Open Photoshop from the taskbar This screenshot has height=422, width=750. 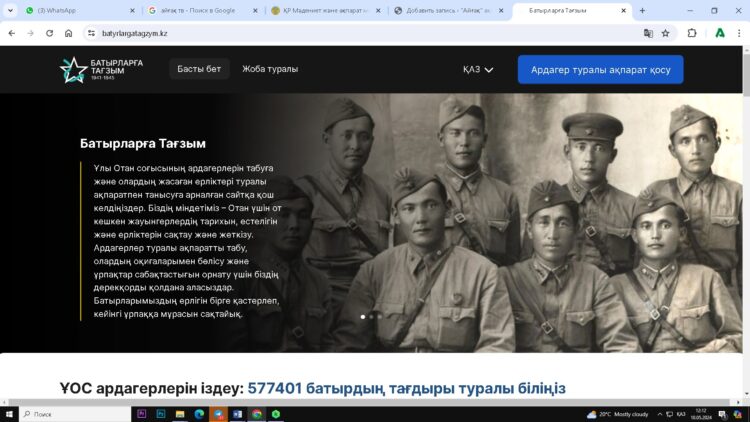(161, 414)
